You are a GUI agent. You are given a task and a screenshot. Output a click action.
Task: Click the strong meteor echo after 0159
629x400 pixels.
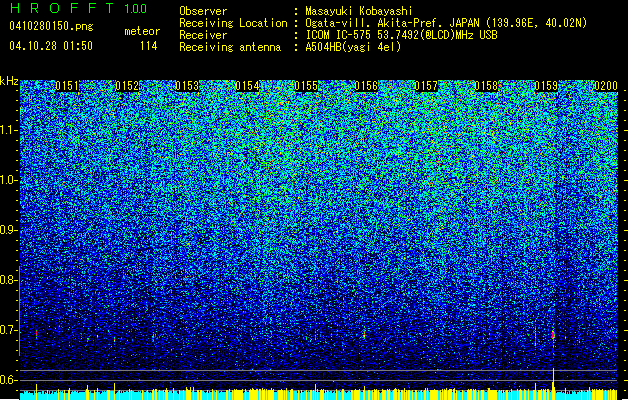click(x=553, y=335)
